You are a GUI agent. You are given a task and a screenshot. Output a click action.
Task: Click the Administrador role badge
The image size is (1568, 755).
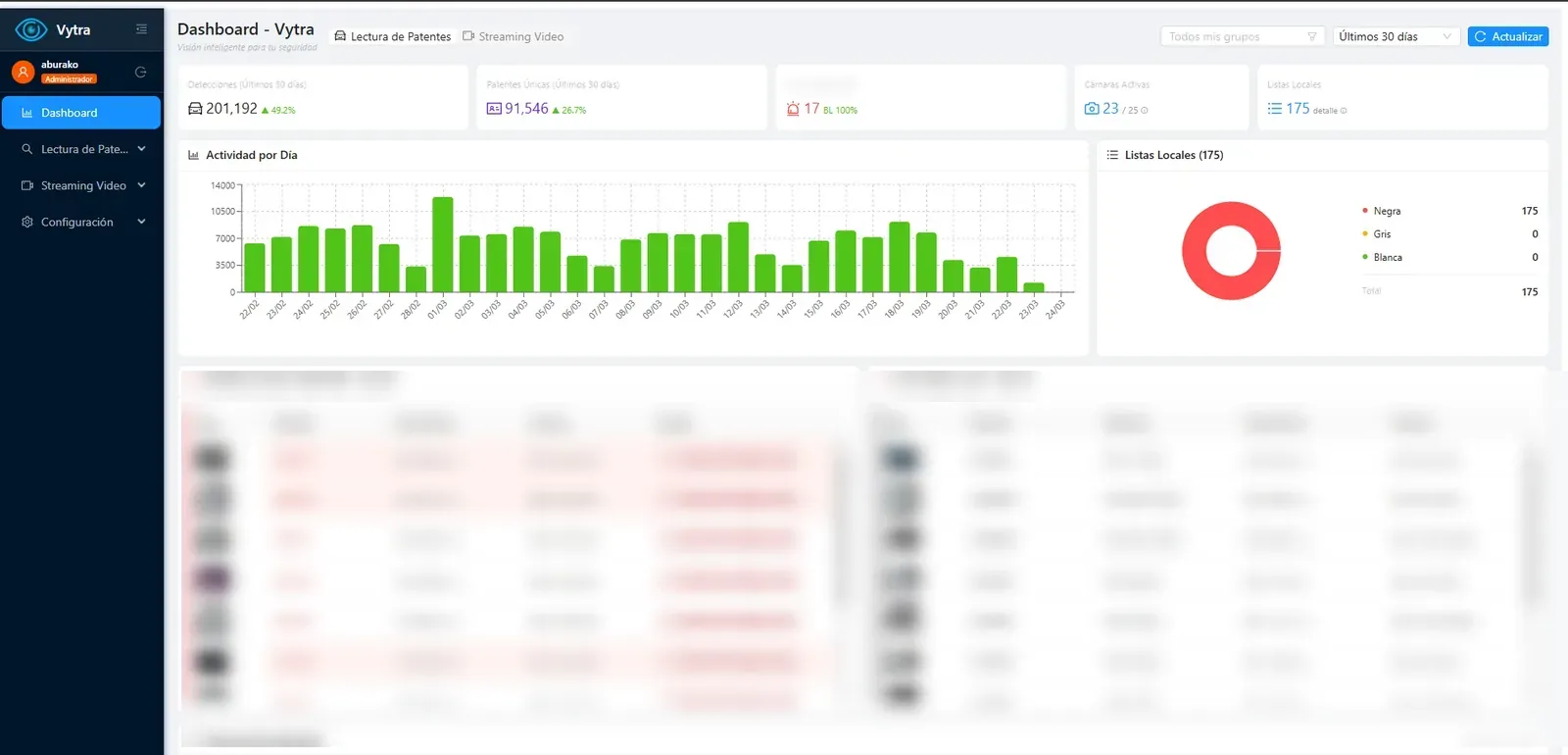[x=69, y=79]
